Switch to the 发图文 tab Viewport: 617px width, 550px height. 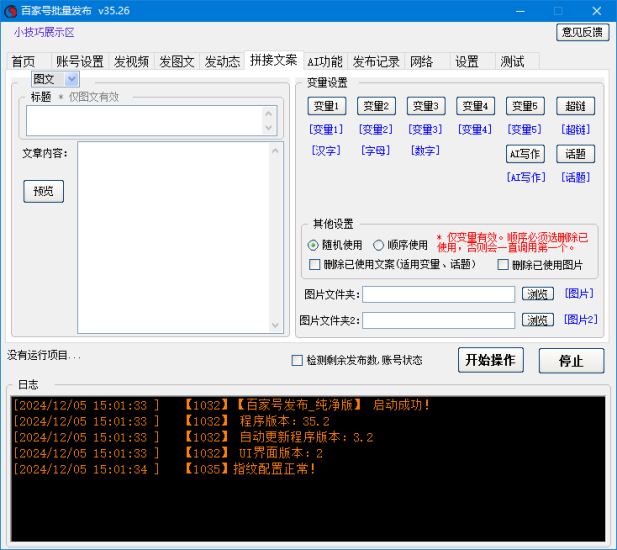pyautogui.click(x=177, y=61)
